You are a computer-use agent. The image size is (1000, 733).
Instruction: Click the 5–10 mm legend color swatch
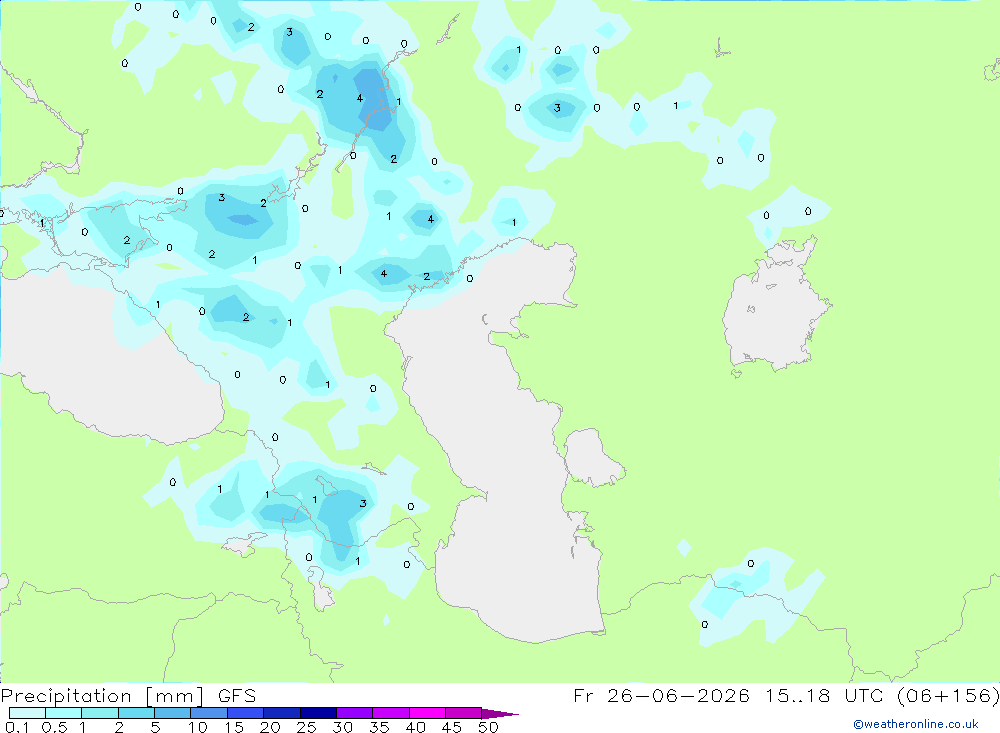(173, 713)
